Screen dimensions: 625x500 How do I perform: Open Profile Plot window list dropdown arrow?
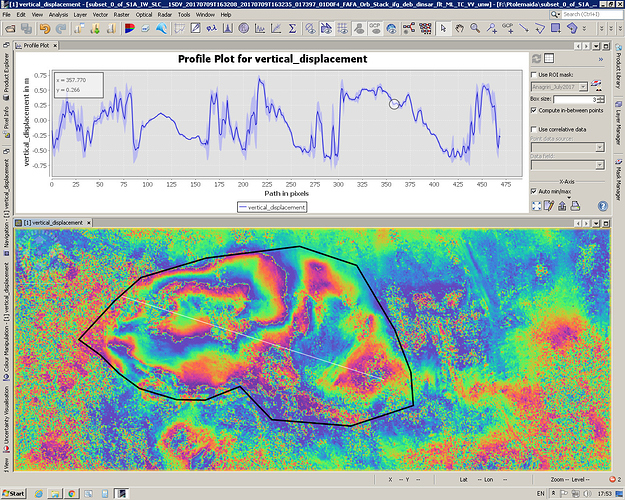[596, 46]
